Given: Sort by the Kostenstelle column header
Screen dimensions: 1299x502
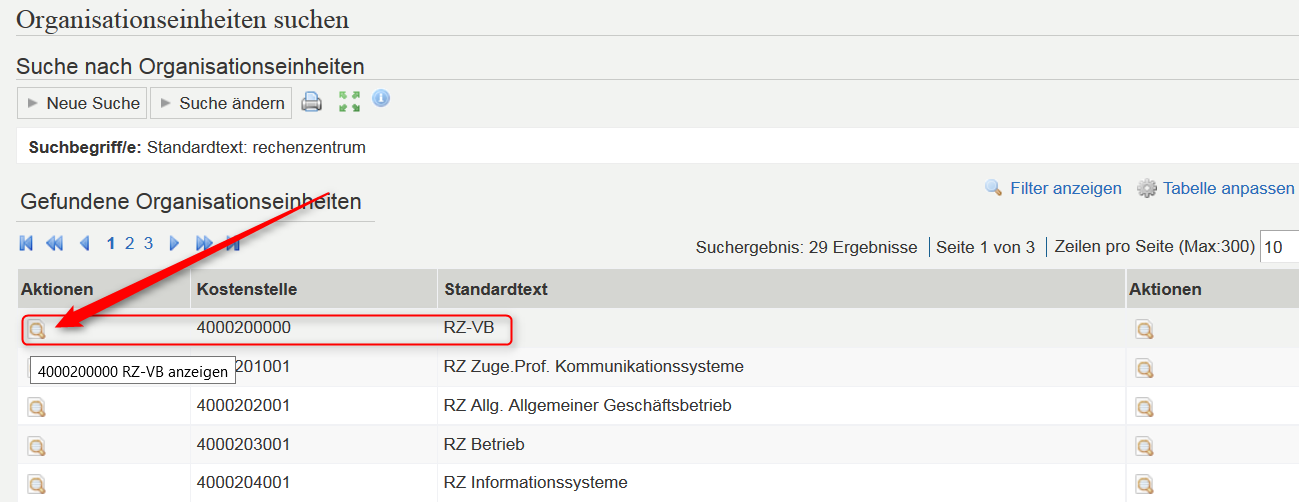Looking at the screenshot, I should (x=247, y=289).
